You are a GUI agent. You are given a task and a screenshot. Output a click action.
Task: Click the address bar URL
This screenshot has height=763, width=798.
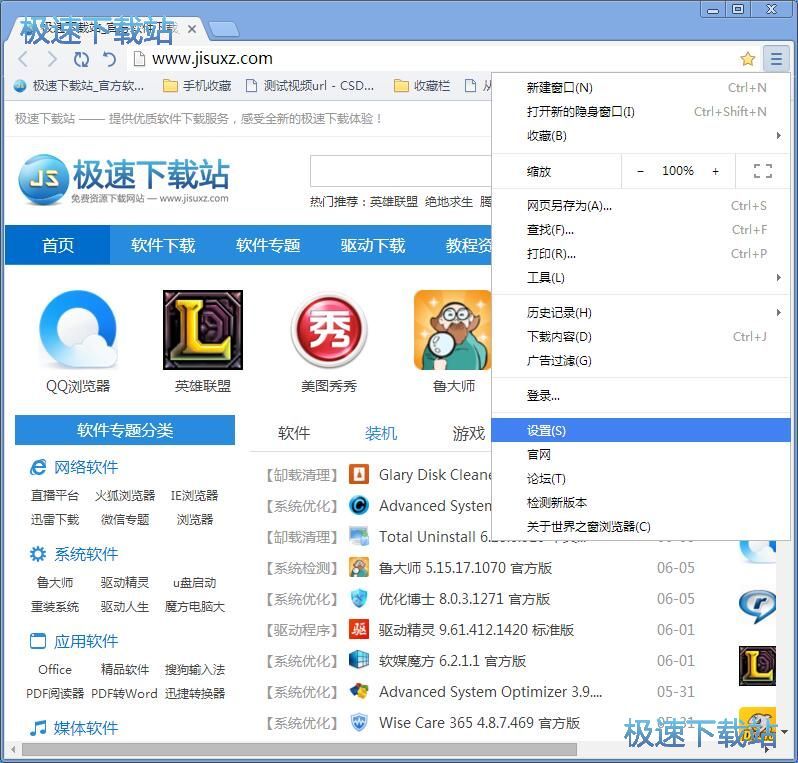click(212, 59)
